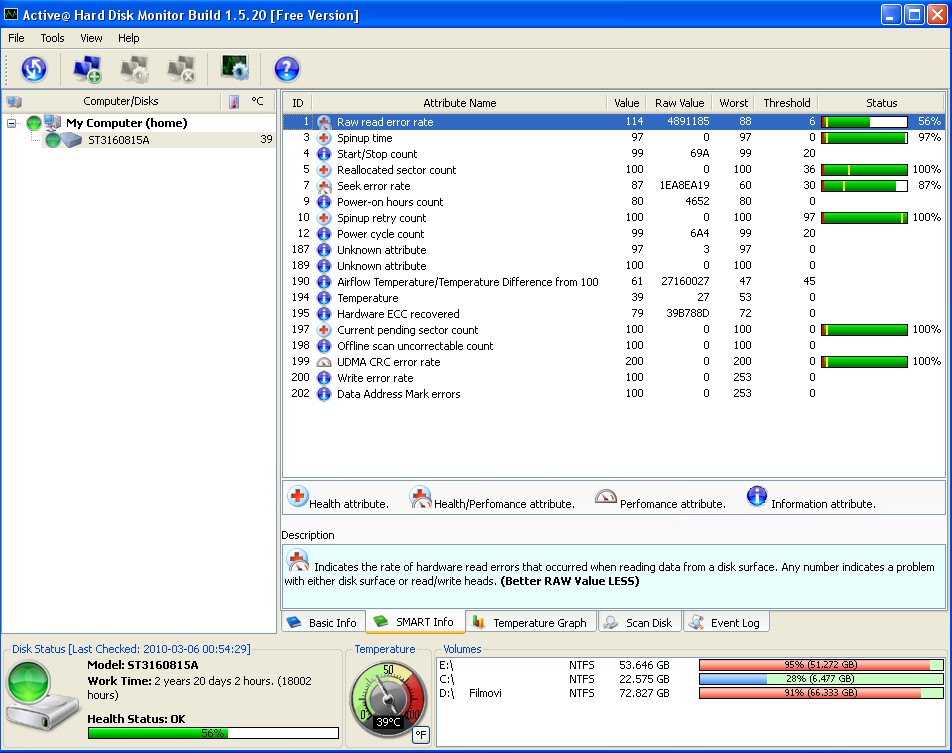This screenshot has width=952, height=753.
Task: Click the computer settings toolbar icon
Action: (x=134, y=69)
